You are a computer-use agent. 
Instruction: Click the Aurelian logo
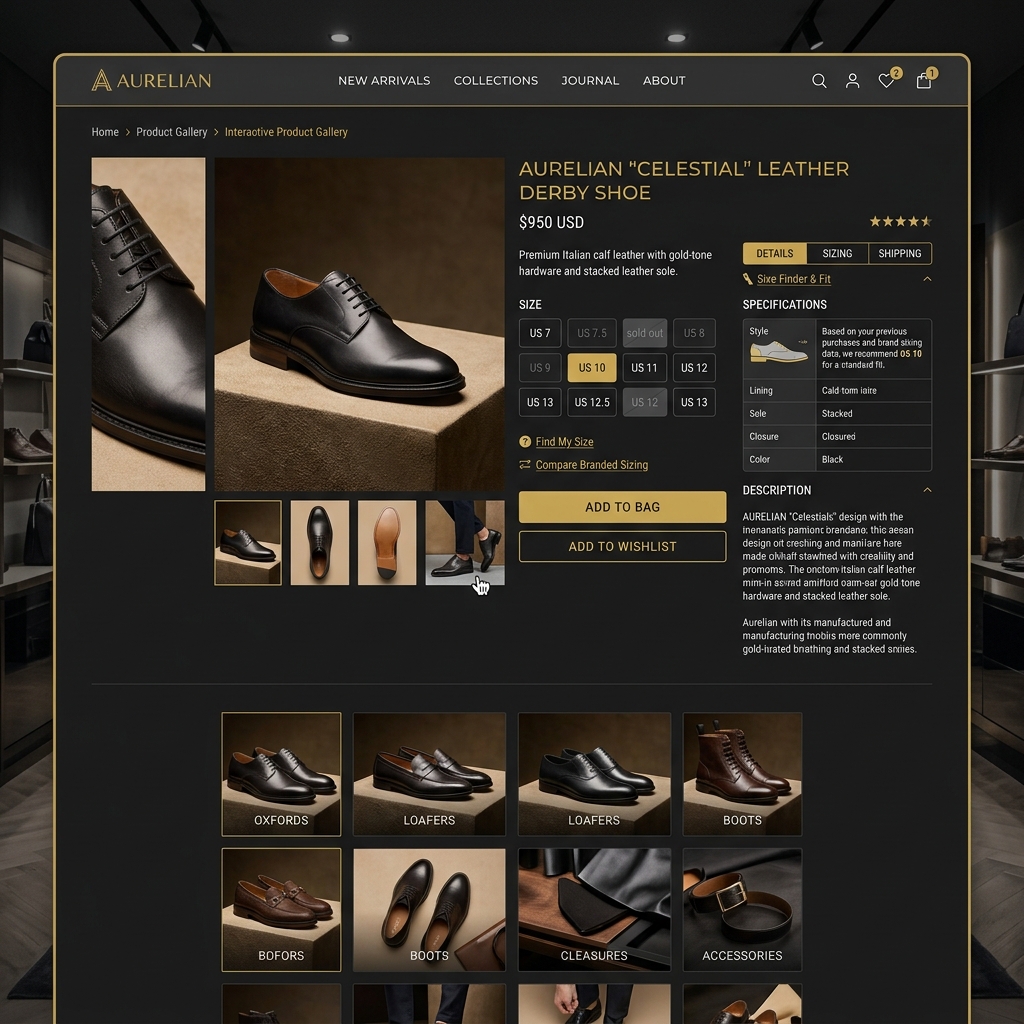pos(152,80)
